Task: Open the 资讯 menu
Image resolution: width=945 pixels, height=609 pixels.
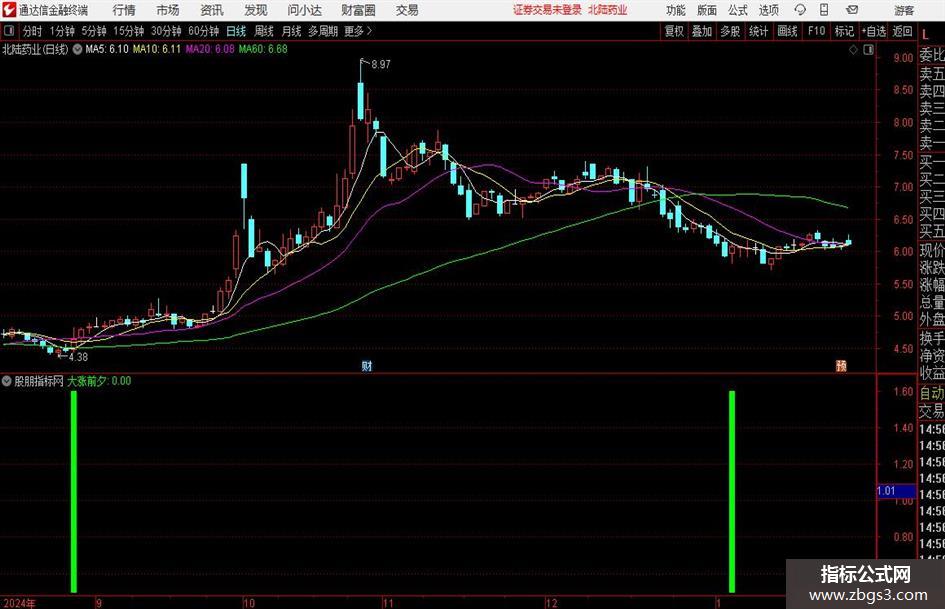Action: (x=212, y=10)
